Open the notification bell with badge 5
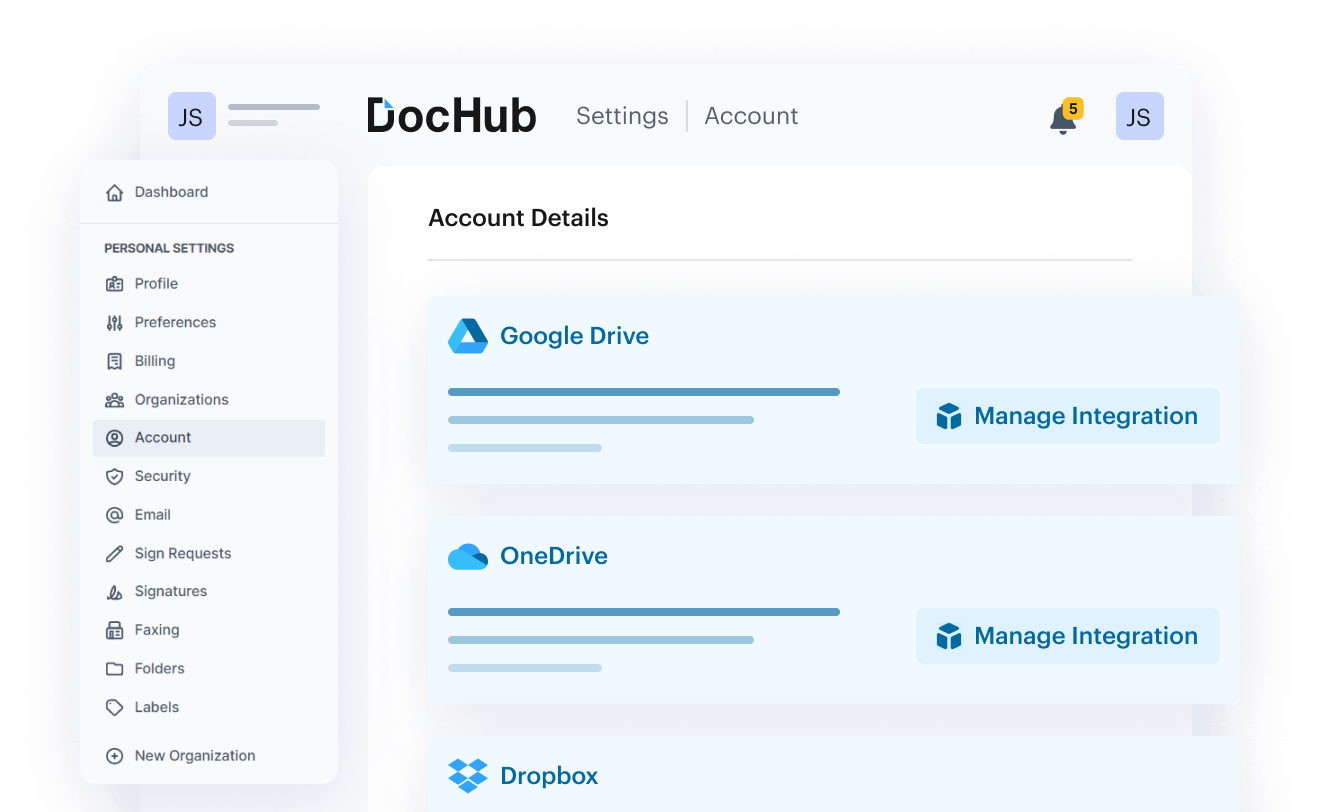 pyautogui.click(x=1062, y=117)
